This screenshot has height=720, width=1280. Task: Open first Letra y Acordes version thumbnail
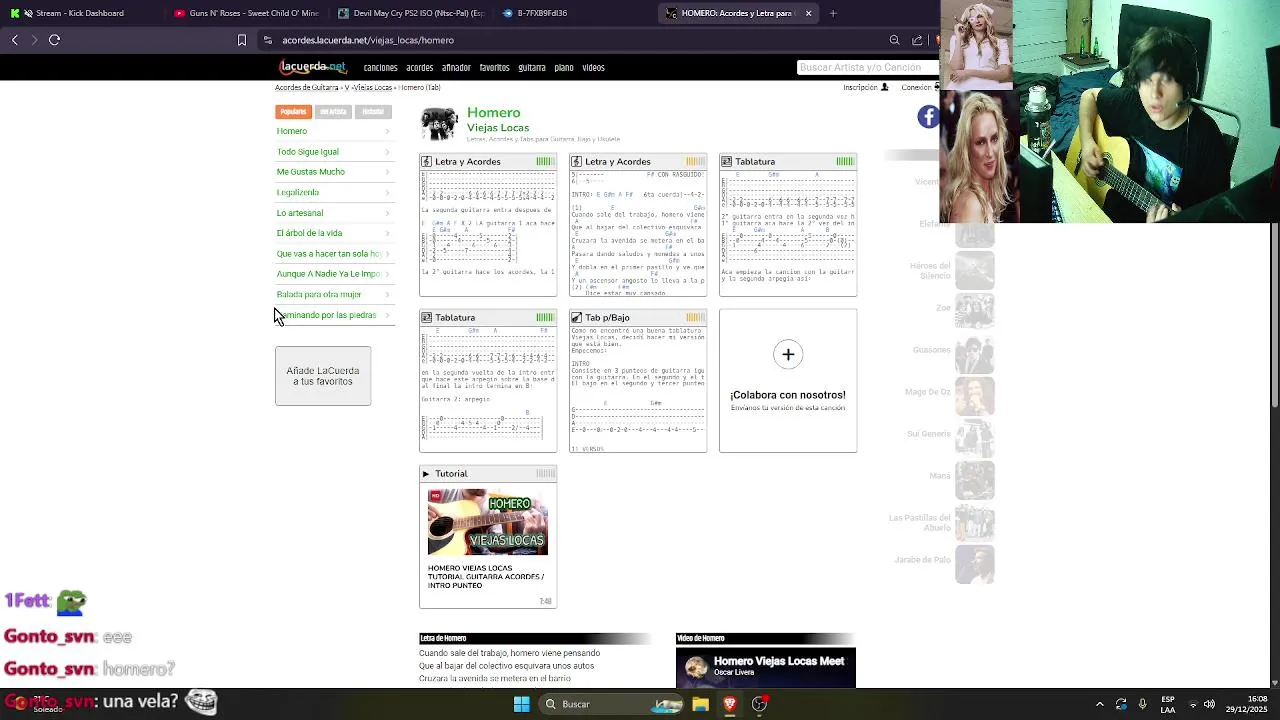[488, 225]
